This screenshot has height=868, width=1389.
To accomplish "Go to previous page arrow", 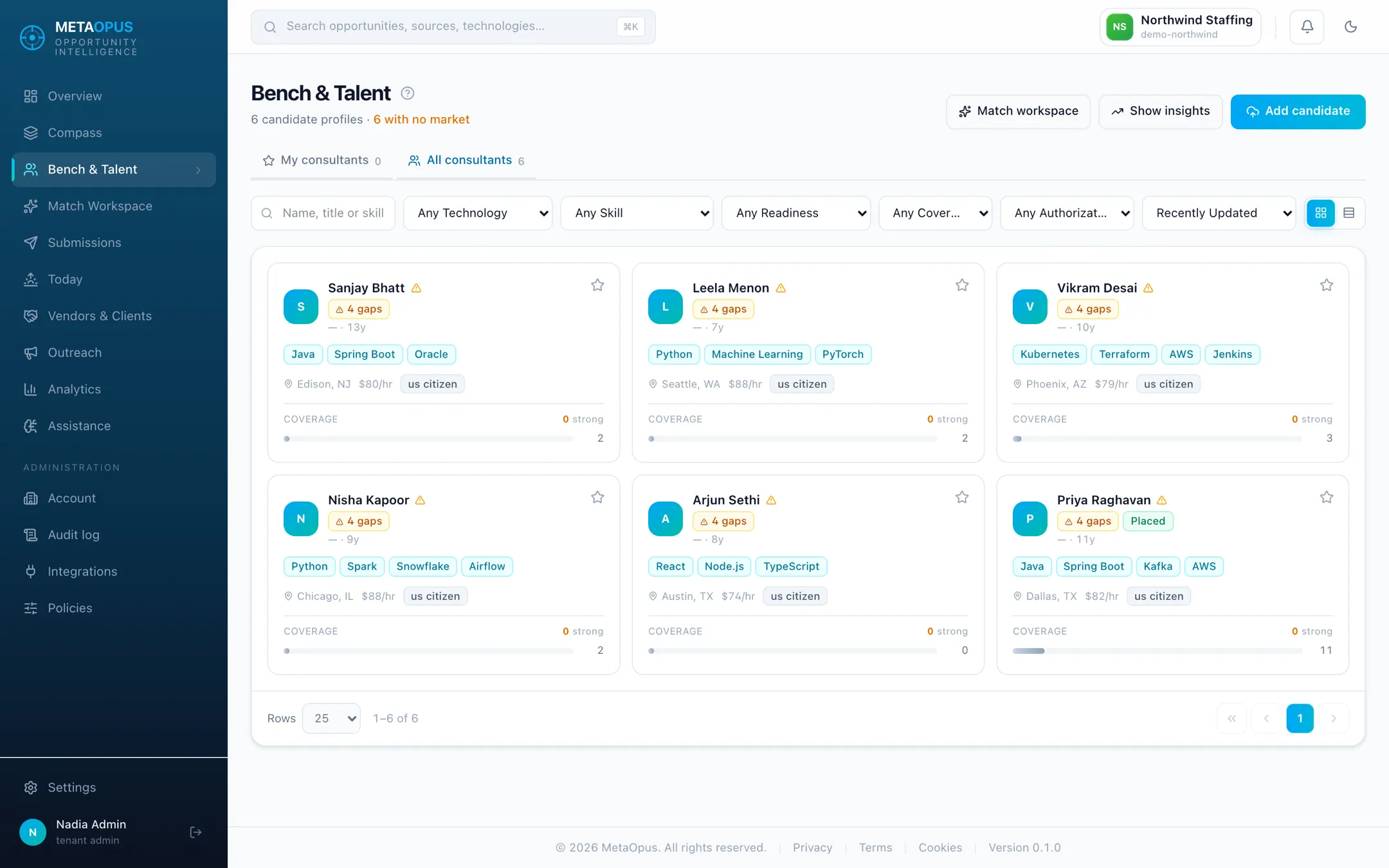I will [1266, 719].
